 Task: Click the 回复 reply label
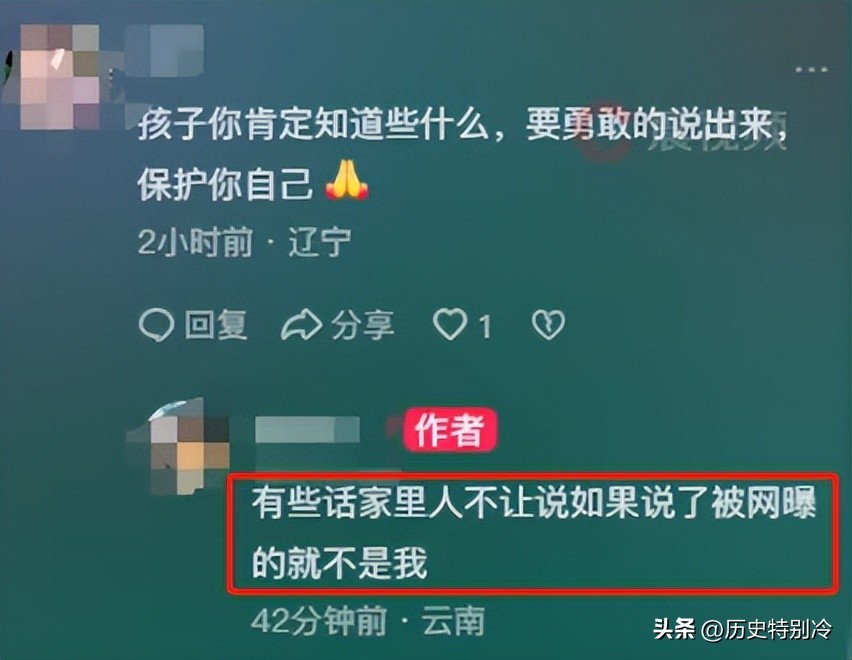click(216, 325)
